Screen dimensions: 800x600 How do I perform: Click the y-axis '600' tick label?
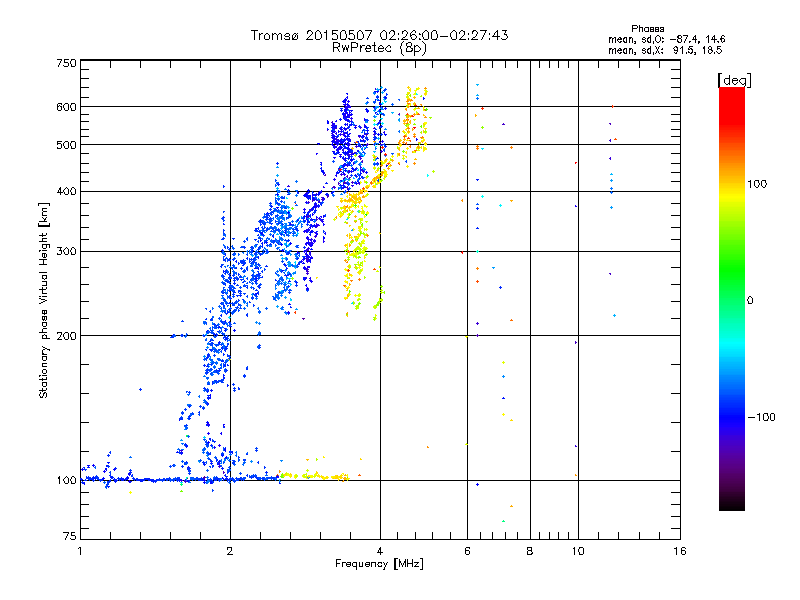(x=66, y=107)
